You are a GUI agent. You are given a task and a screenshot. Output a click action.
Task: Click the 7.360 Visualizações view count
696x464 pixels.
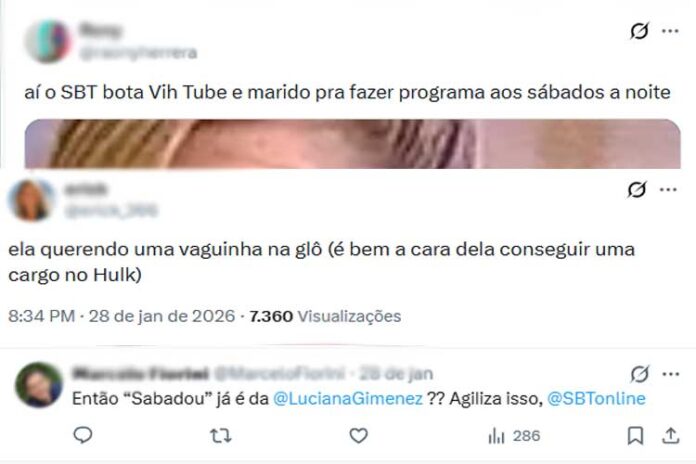[325, 316]
